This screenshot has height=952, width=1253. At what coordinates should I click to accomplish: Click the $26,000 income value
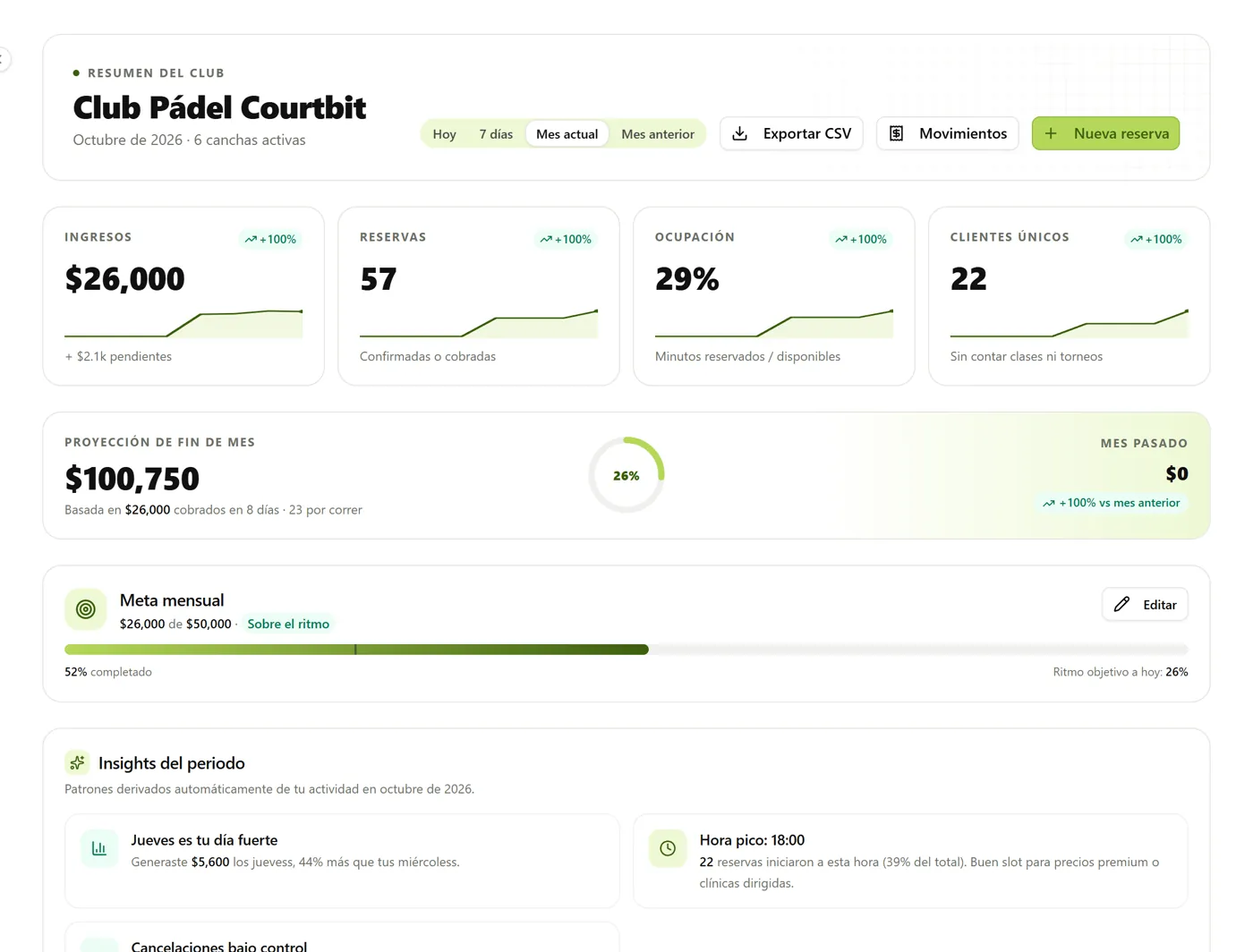tap(124, 279)
